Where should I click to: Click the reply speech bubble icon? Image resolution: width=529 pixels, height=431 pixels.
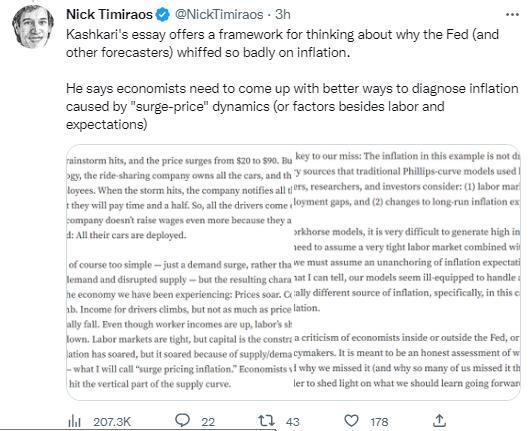coord(183,421)
